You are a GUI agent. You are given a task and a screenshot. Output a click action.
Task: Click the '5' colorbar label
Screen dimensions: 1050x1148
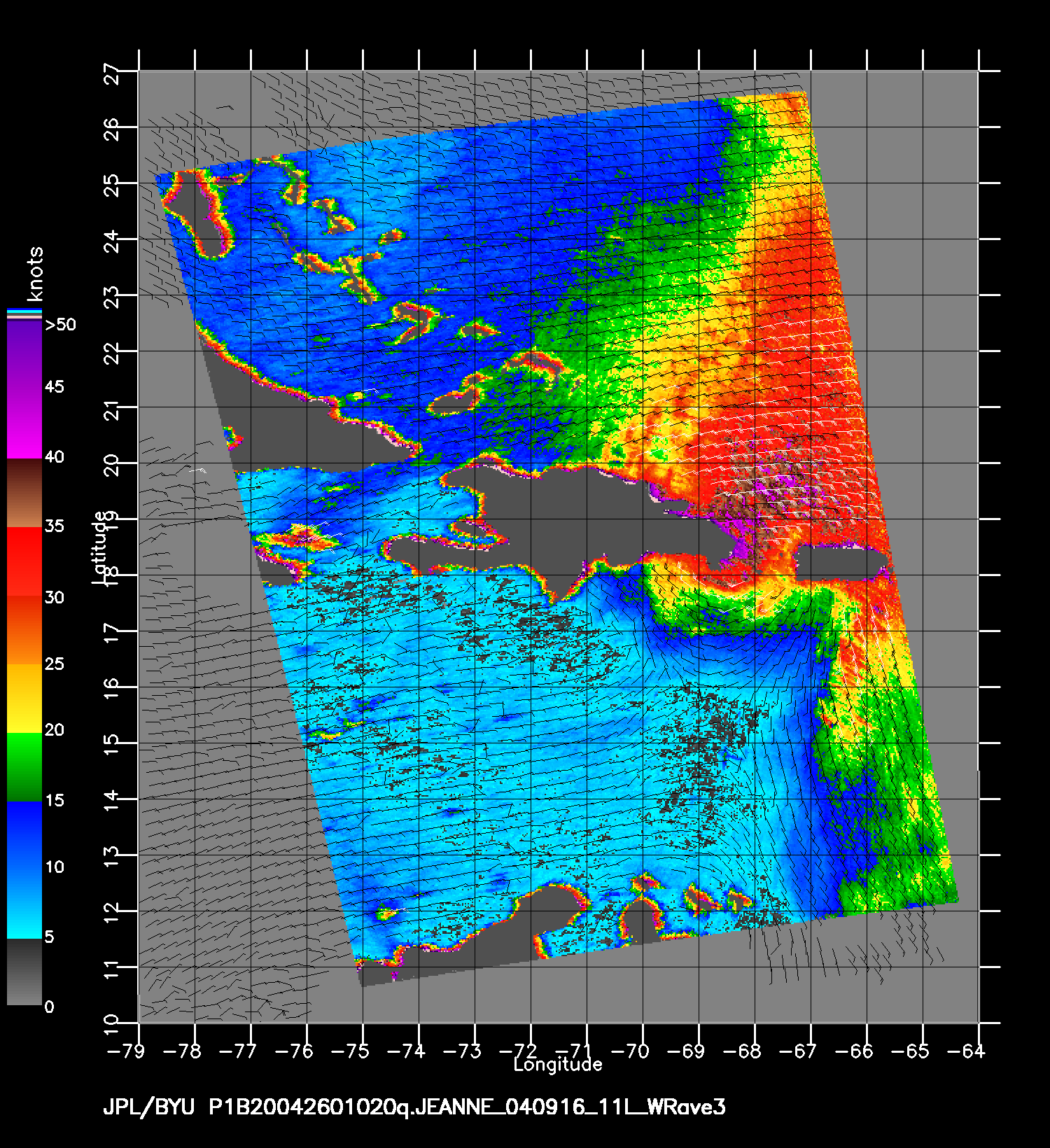[x=49, y=937]
